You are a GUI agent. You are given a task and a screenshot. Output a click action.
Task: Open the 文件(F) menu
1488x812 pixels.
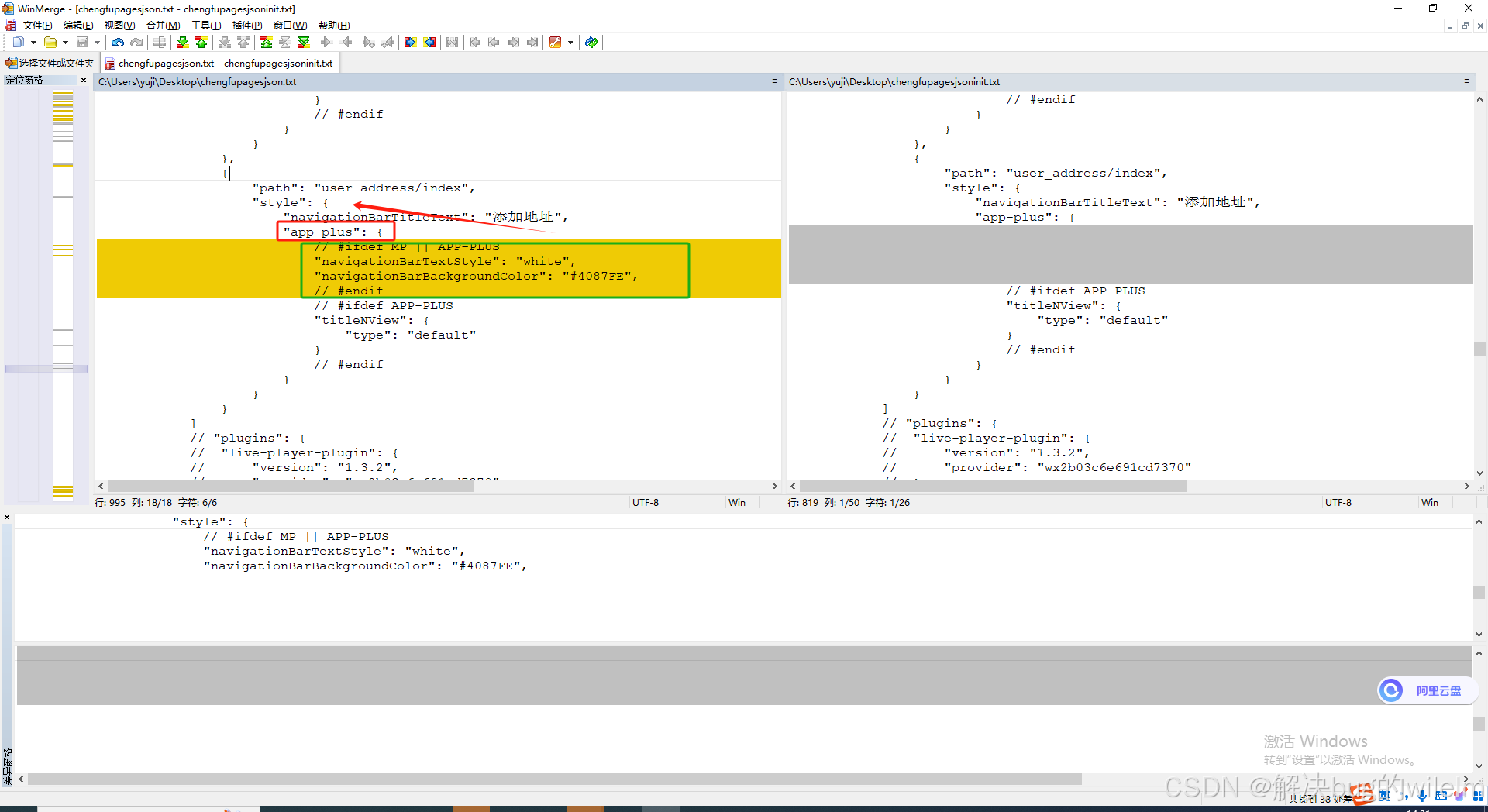pyautogui.click(x=37, y=26)
